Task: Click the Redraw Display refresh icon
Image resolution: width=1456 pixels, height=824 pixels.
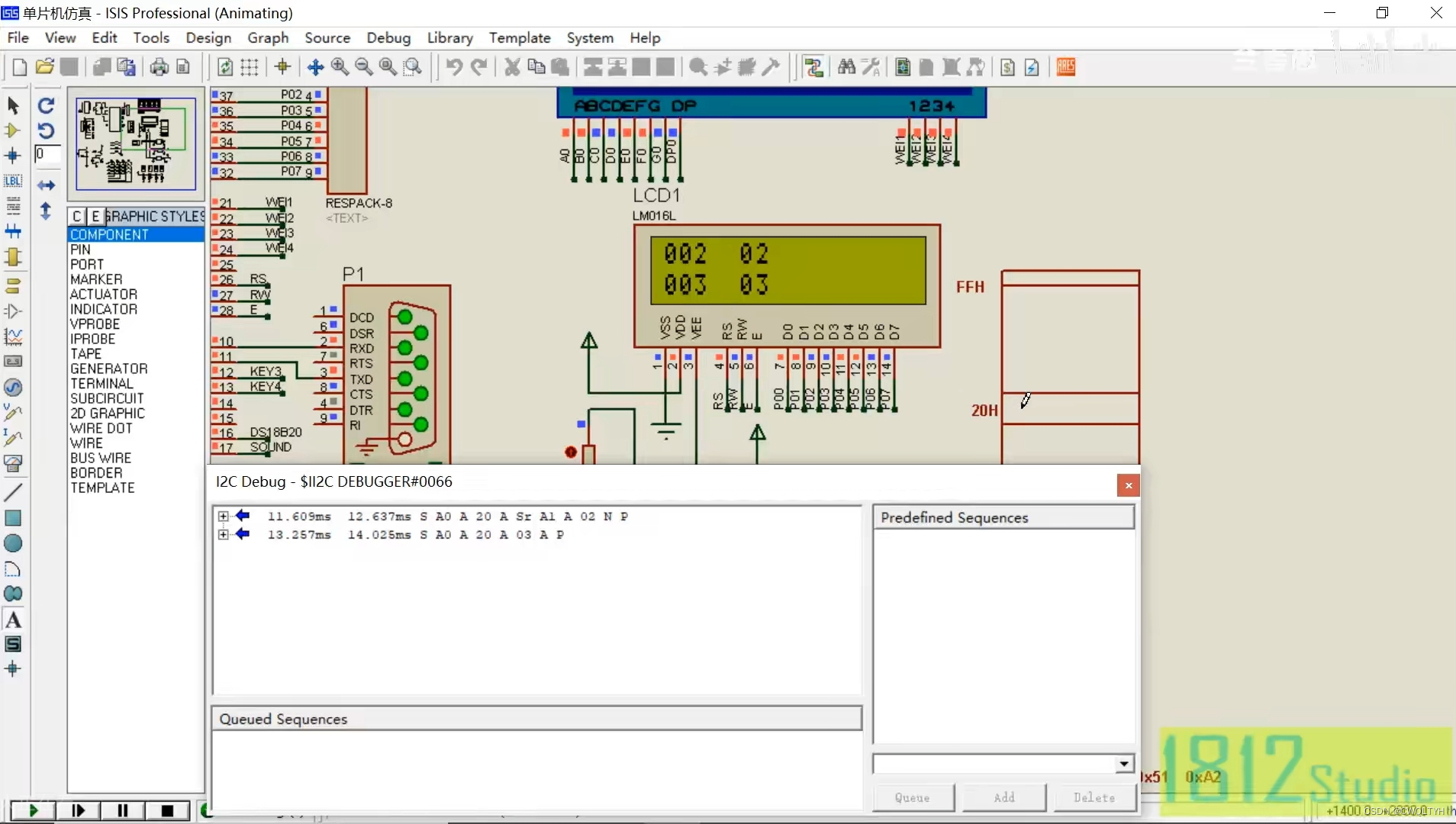Action: (x=225, y=67)
